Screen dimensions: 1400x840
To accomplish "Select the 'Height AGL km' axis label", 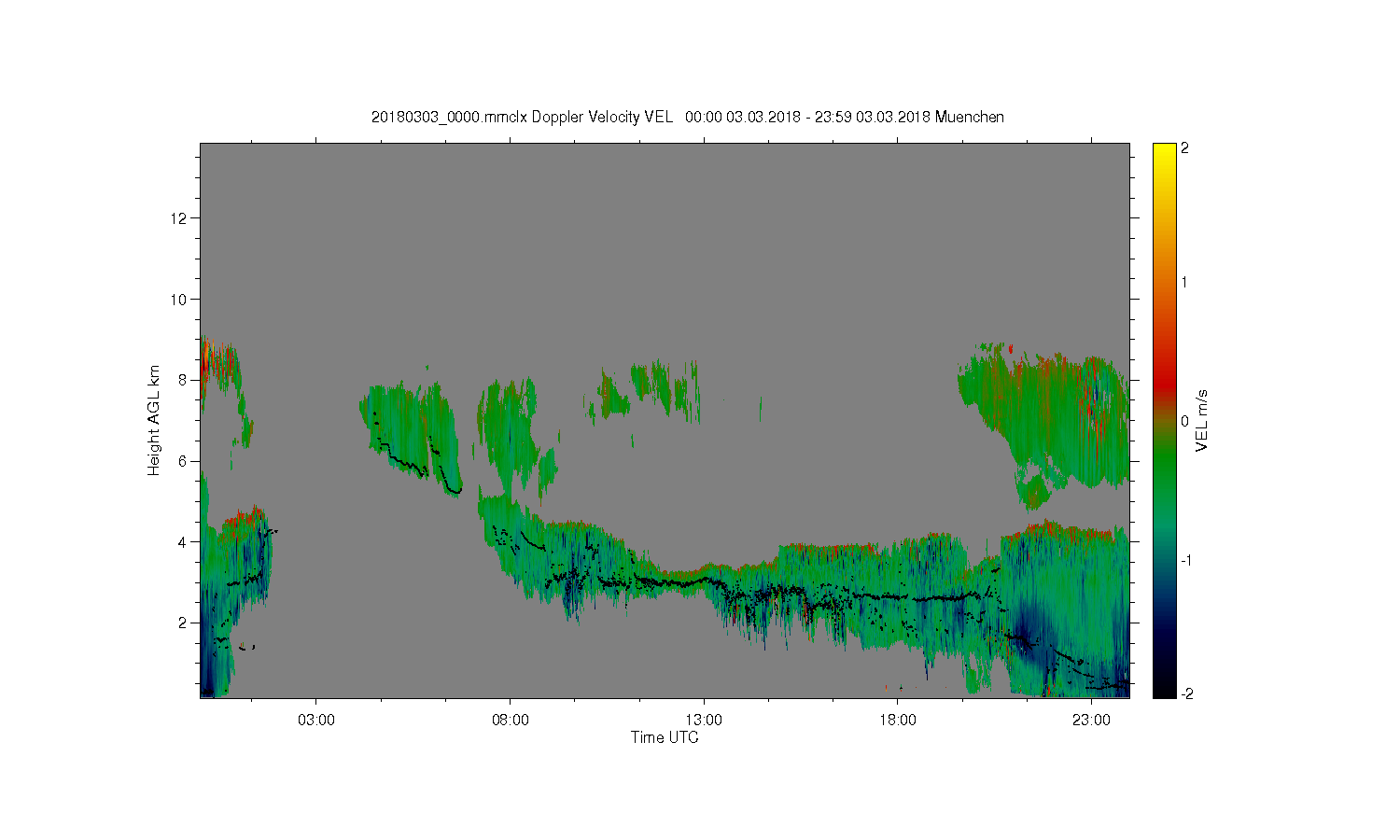I will coord(154,420).
